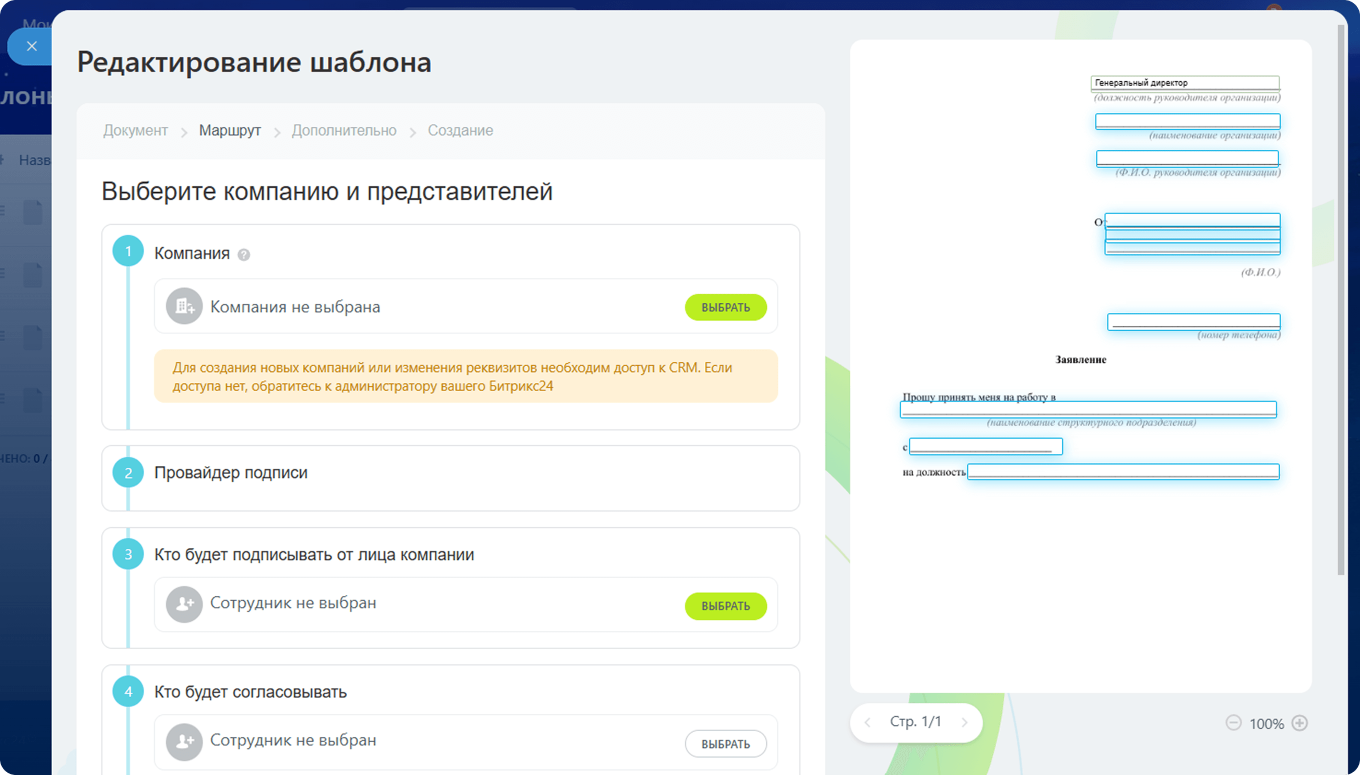Screen dimensions: 1360x775
Task: Open the Создание step
Action: pyautogui.click(x=460, y=130)
